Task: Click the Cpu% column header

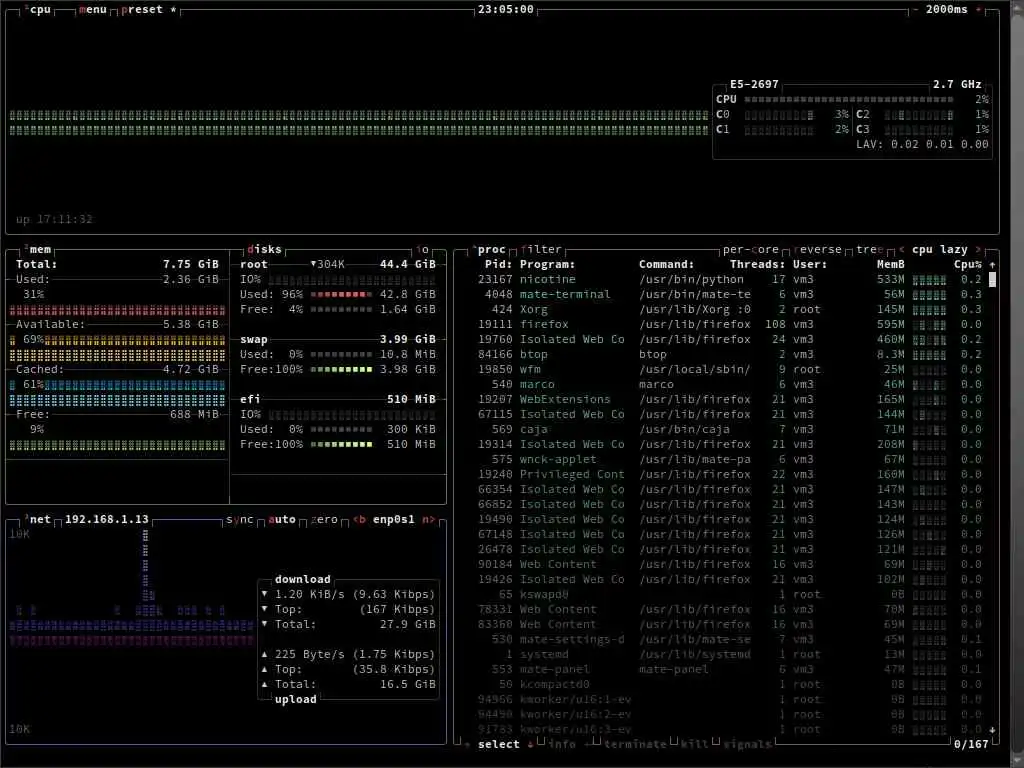Action: click(968, 264)
